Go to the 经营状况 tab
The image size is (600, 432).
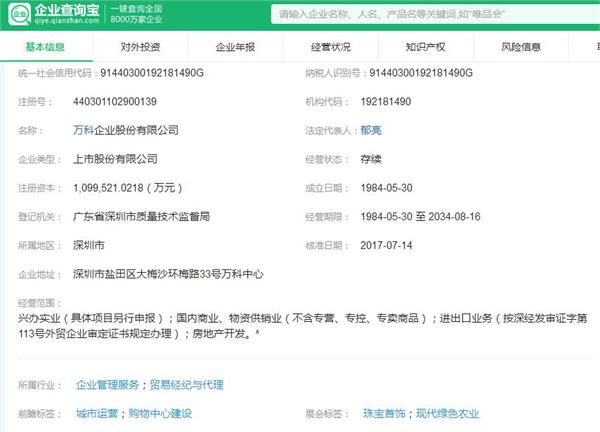click(x=331, y=47)
